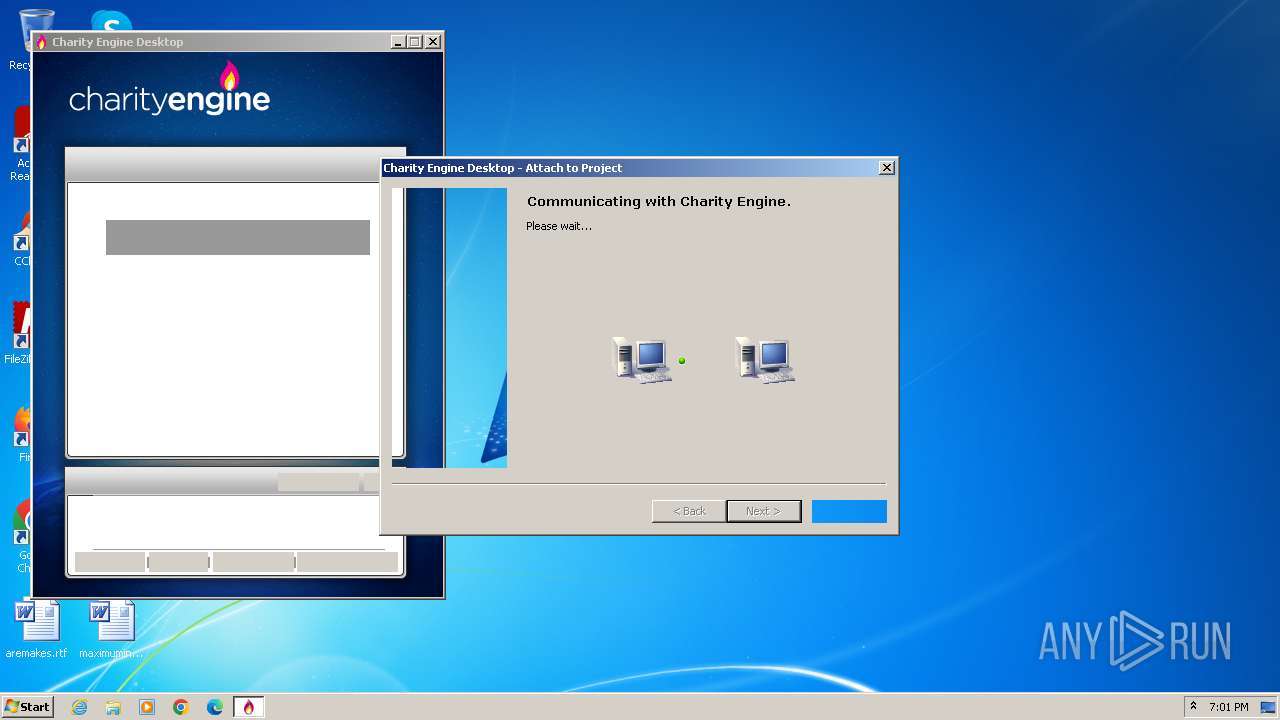The image size is (1280, 720).
Task: Launch Internet Explorer from taskbar
Action: coord(79,707)
